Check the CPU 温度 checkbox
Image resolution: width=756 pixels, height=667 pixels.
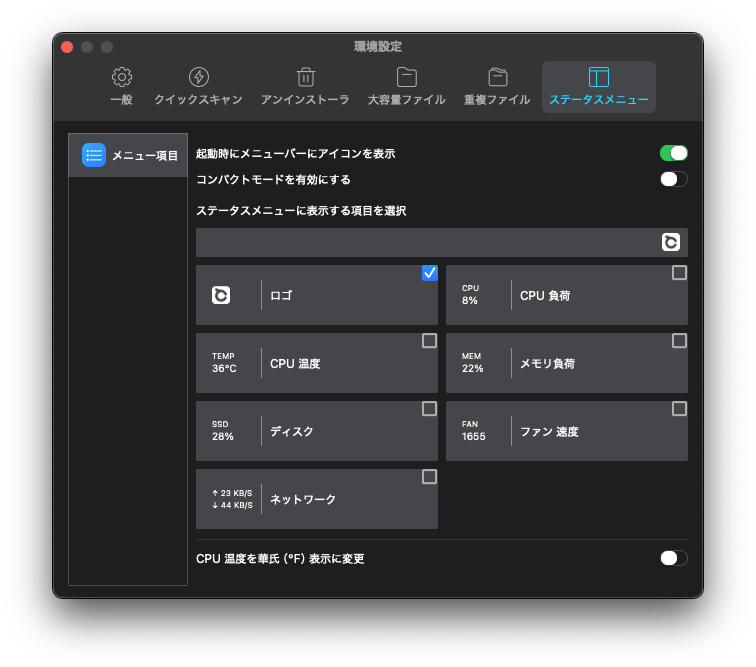(x=430, y=341)
